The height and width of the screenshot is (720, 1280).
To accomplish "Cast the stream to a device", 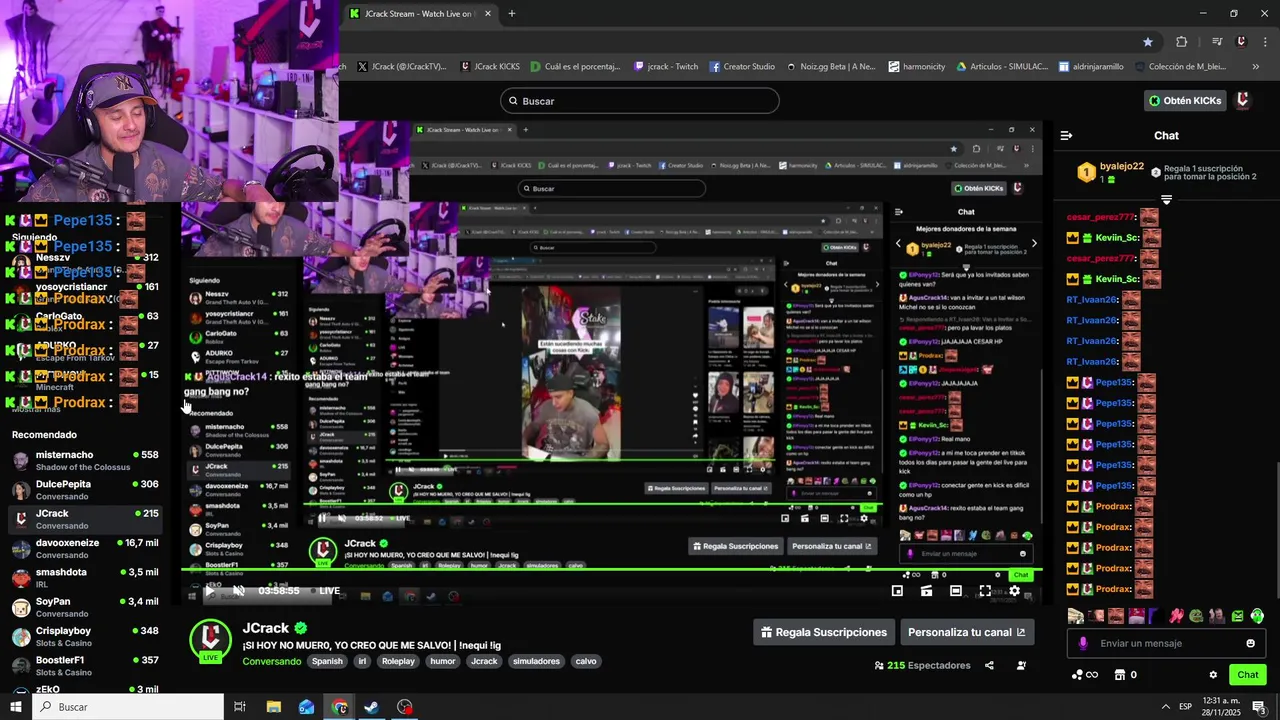I will pos(926,591).
